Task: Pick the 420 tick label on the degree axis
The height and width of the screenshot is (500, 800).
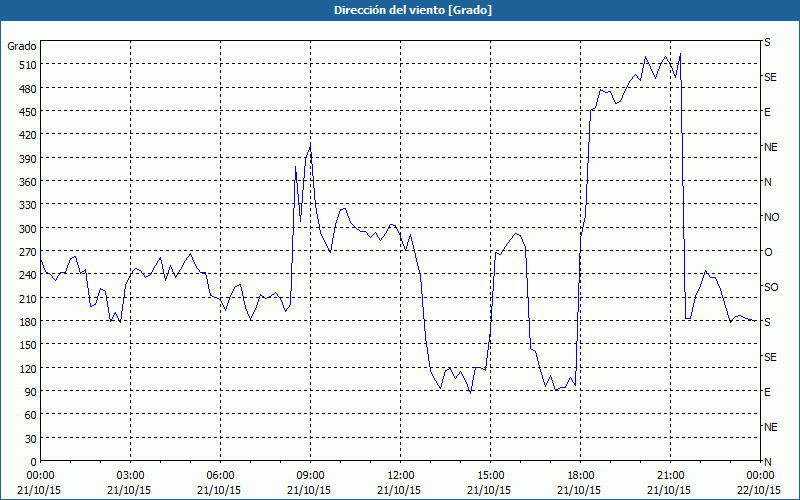Action: [28, 135]
